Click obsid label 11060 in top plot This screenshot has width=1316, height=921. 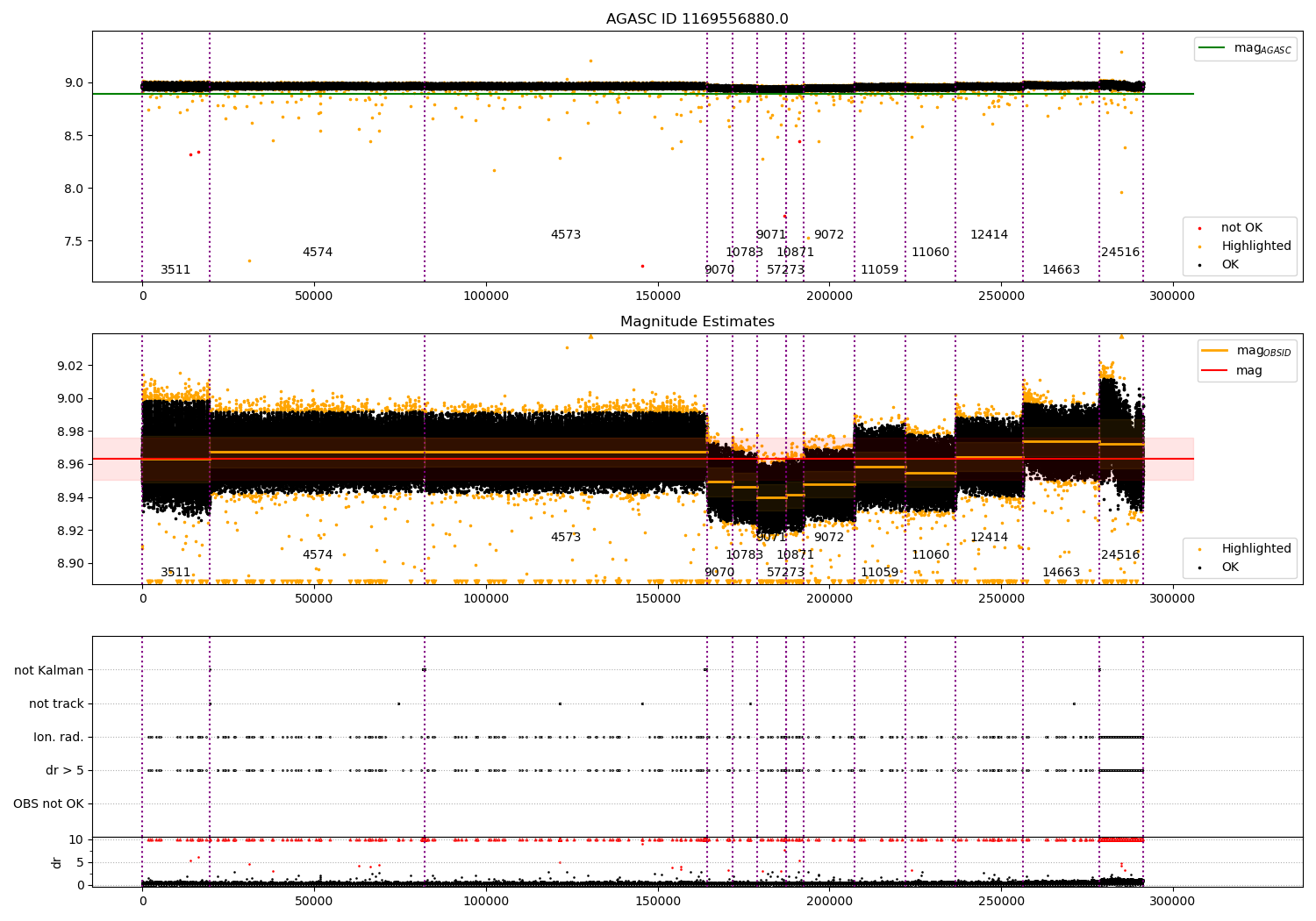930,253
